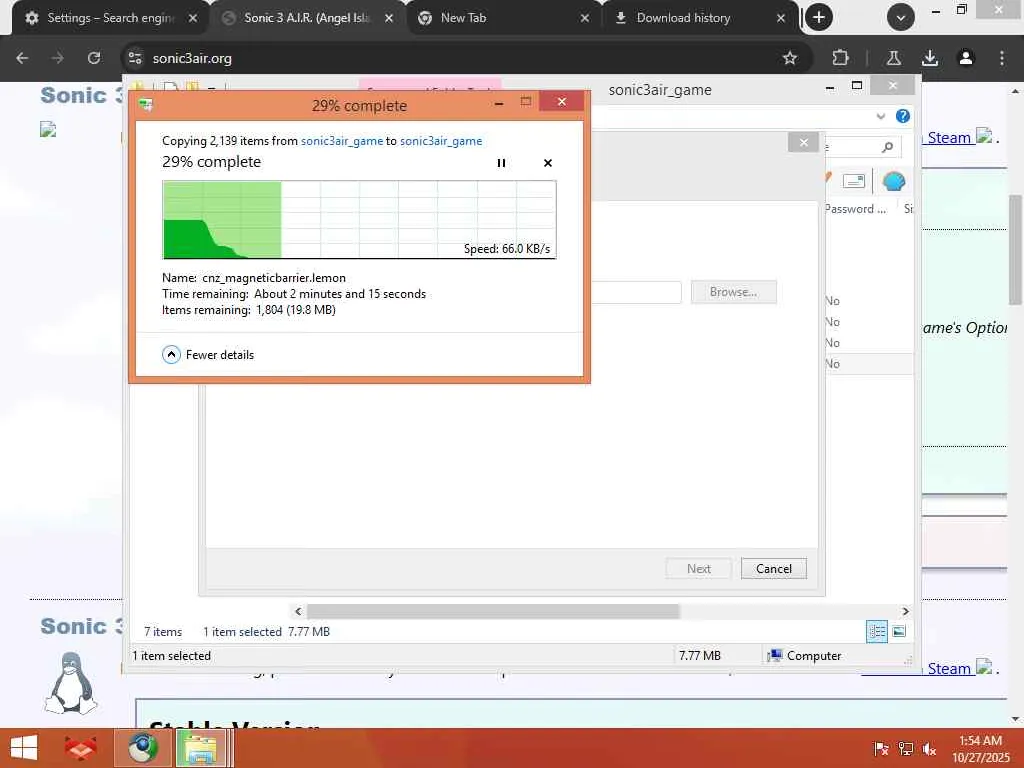The image size is (1024, 768).
Task: Bookmark this page with star icon
Action: click(x=790, y=58)
